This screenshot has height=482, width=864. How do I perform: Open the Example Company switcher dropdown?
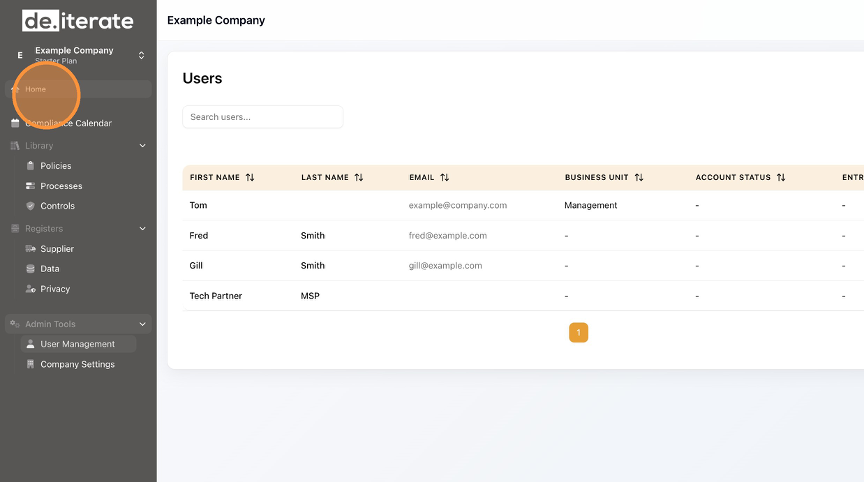click(141, 55)
